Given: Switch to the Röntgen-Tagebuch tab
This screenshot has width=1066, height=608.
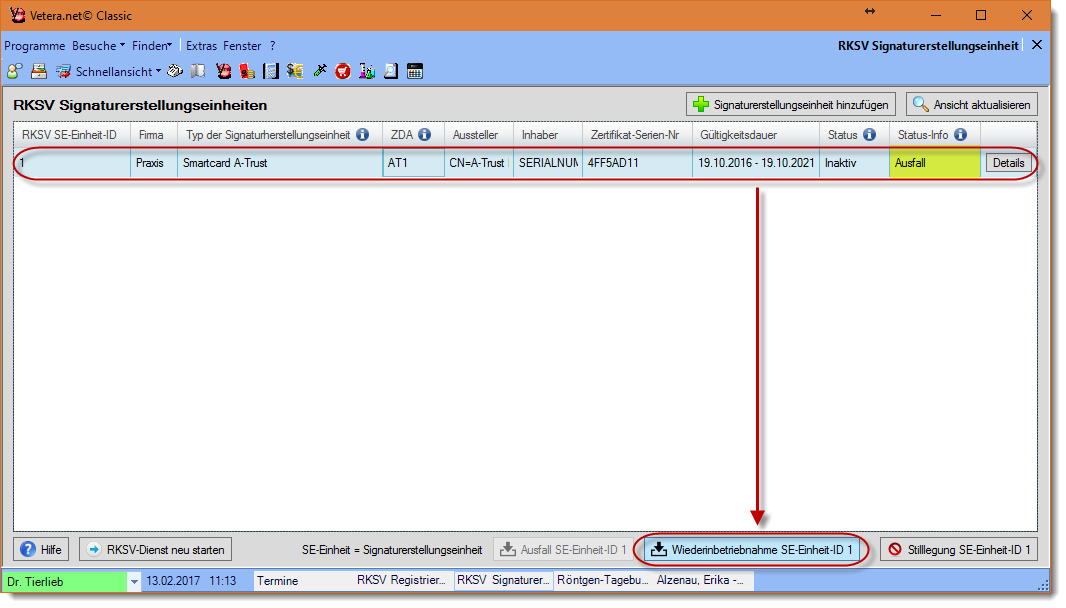Looking at the screenshot, I should [602, 580].
